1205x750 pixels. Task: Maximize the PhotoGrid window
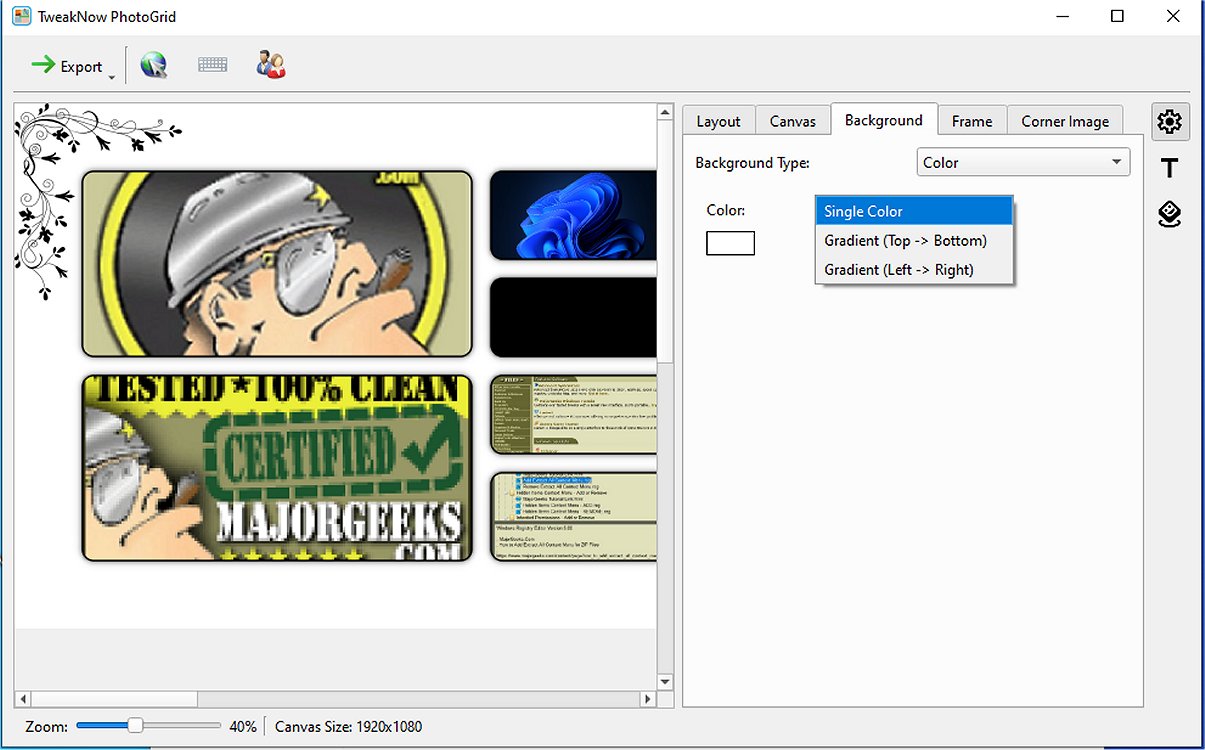[1118, 17]
